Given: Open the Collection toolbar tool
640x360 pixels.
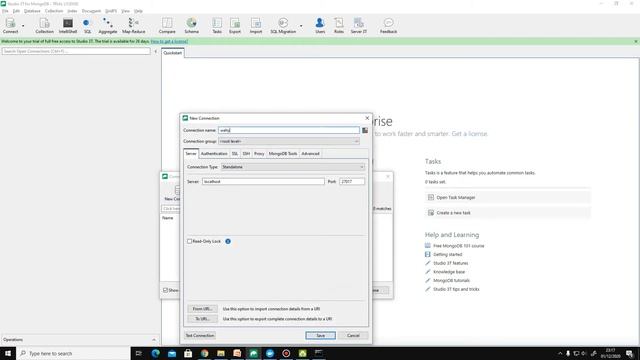Looking at the screenshot, I should click(44, 25).
